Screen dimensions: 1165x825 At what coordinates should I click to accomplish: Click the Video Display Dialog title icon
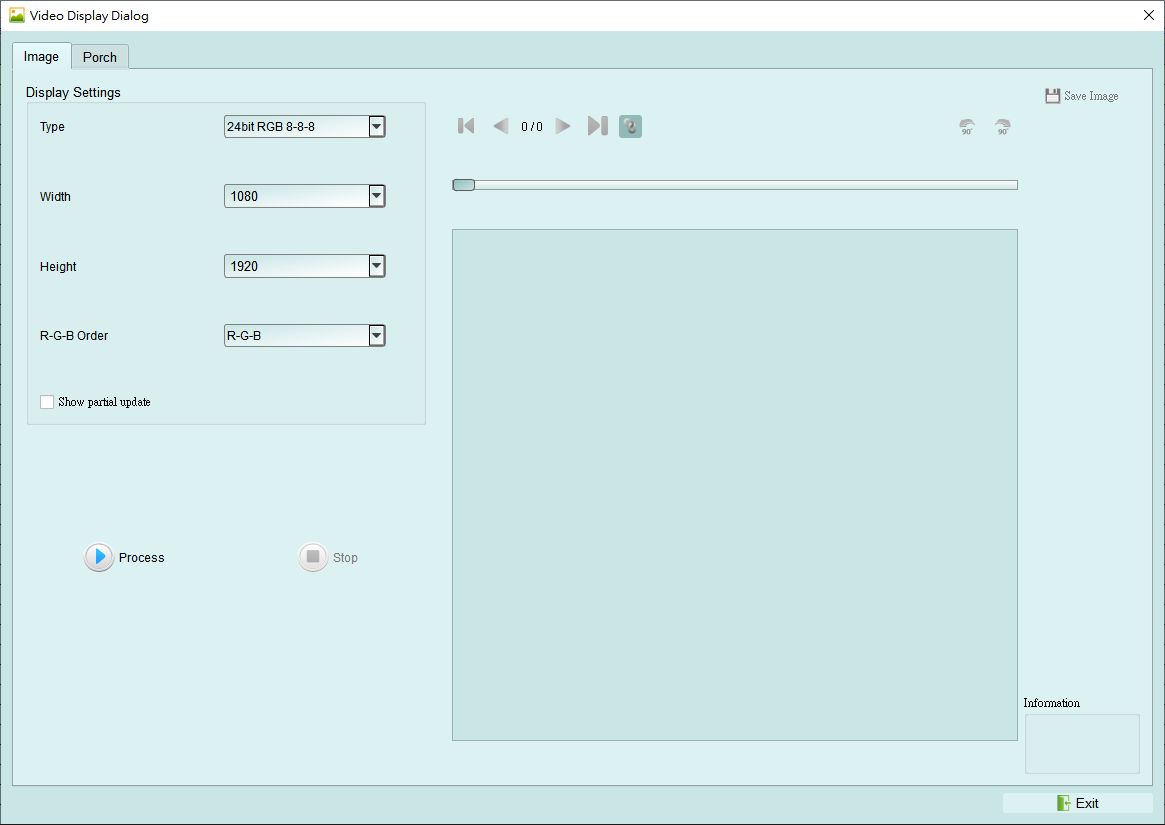pos(16,15)
